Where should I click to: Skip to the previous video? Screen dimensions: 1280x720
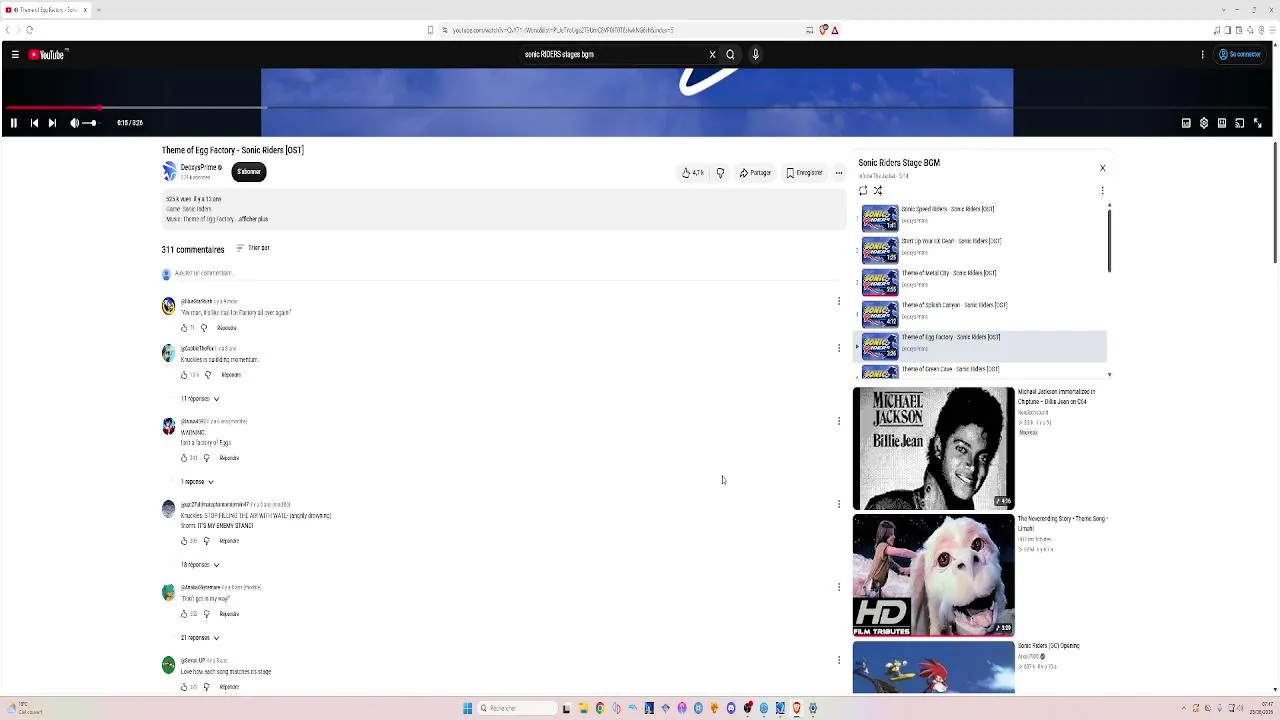click(x=34, y=123)
